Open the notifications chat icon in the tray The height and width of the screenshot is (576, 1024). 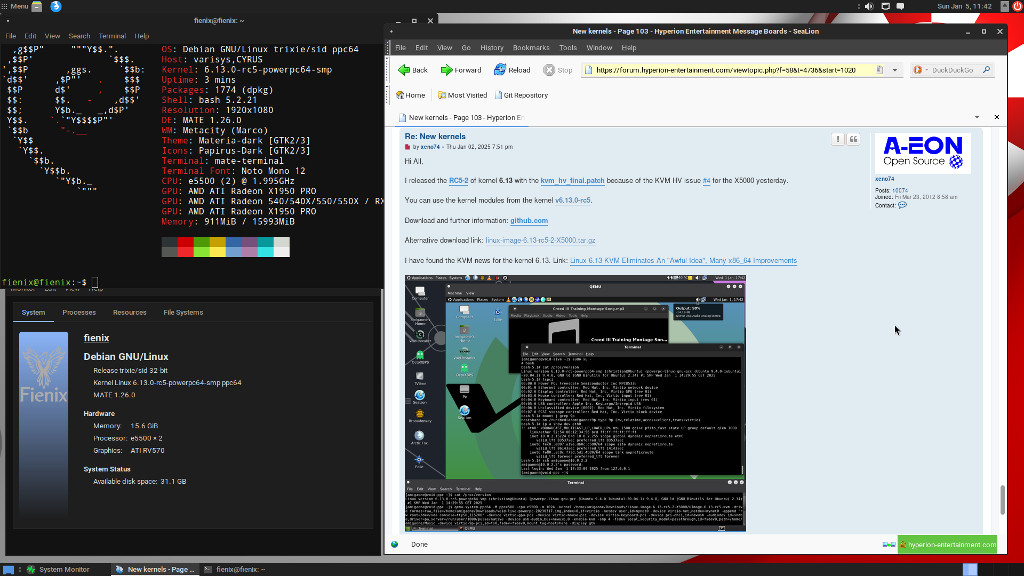click(901, 7)
